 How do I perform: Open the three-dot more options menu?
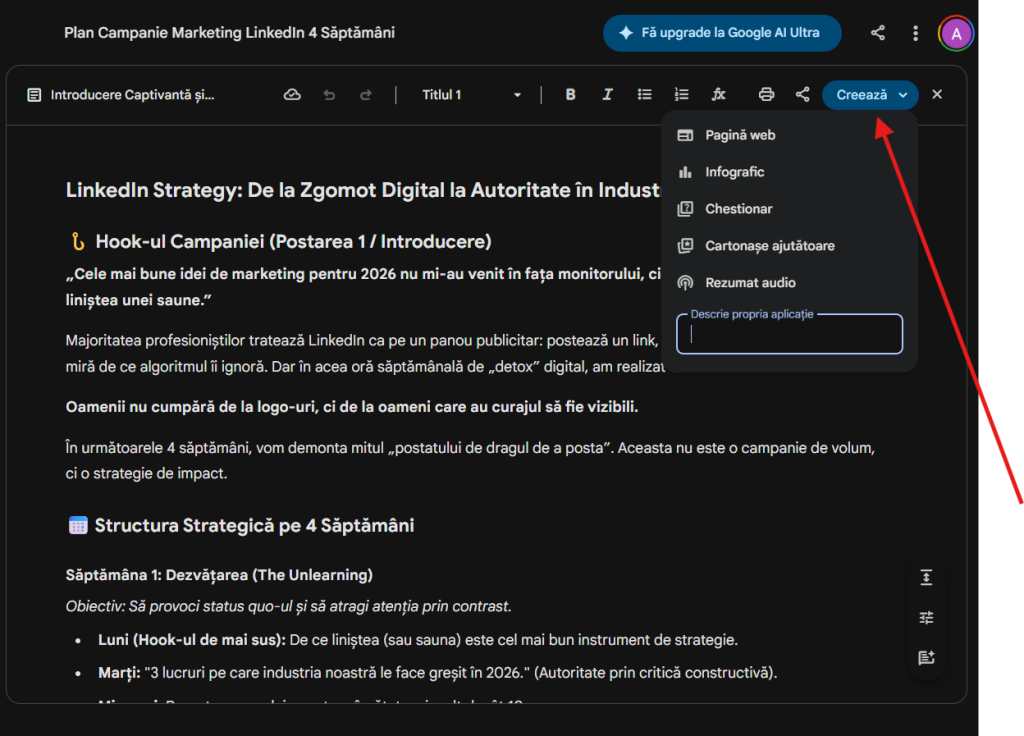916,33
